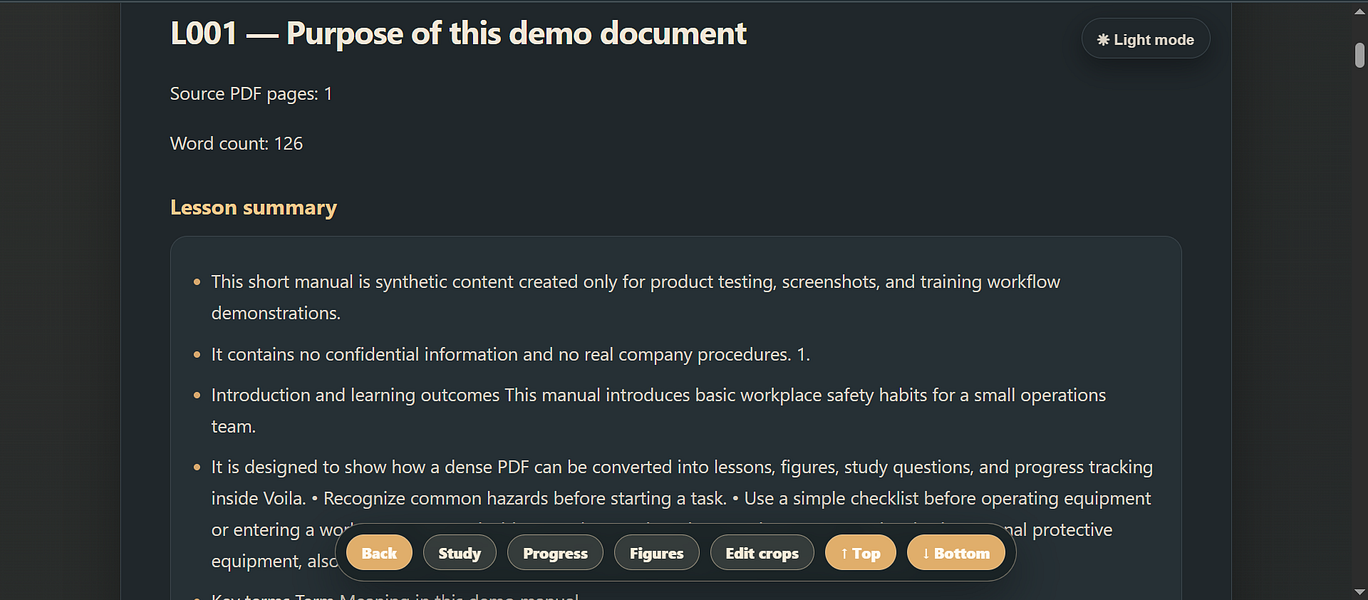1368x600 pixels.
Task: Click the Lesson summary heading
Action: pos(253,208)
